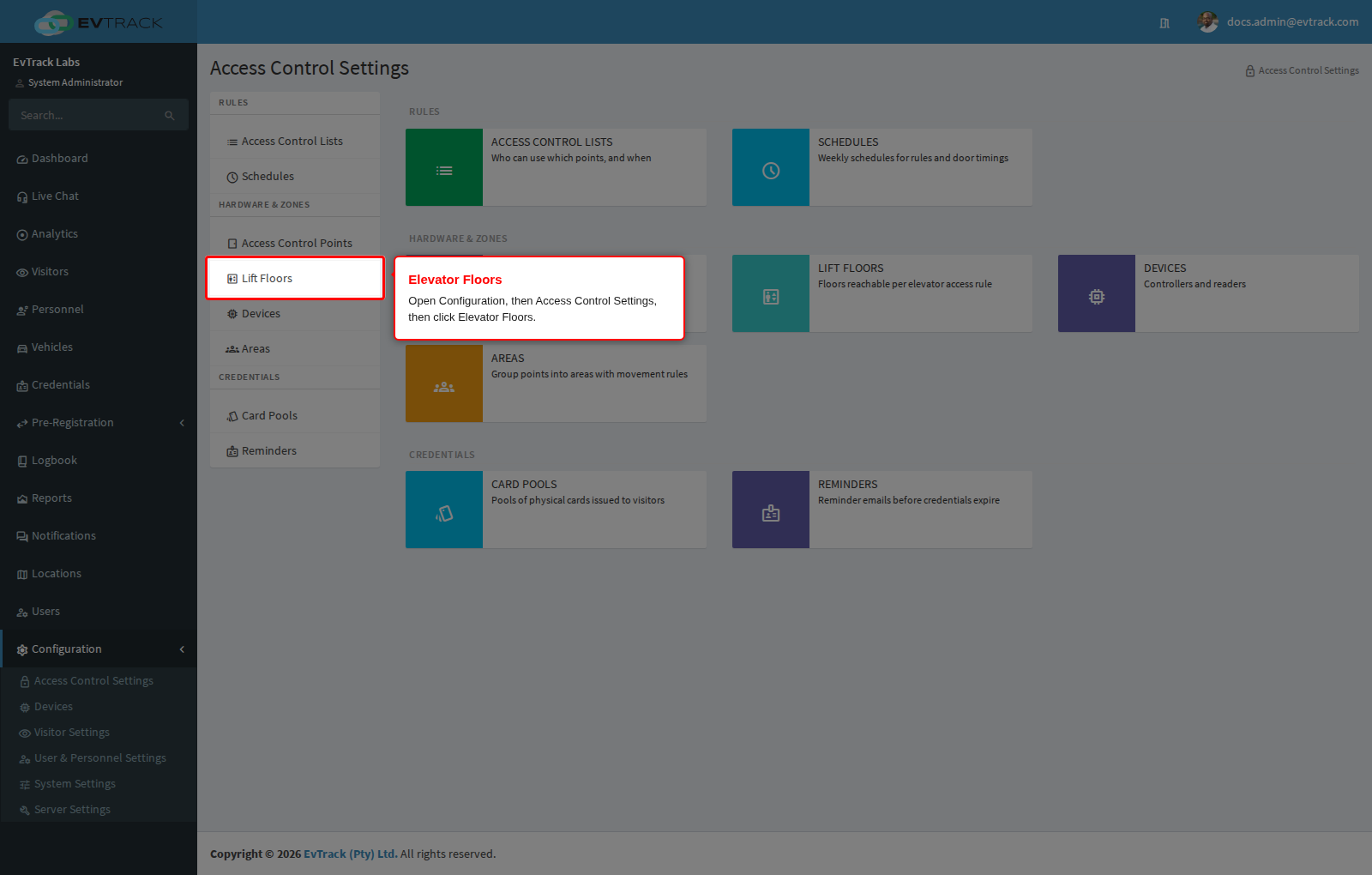Screen dimensions: 1372x875
Task: Open Analytics in the sidebar
Action: (99, 234)
